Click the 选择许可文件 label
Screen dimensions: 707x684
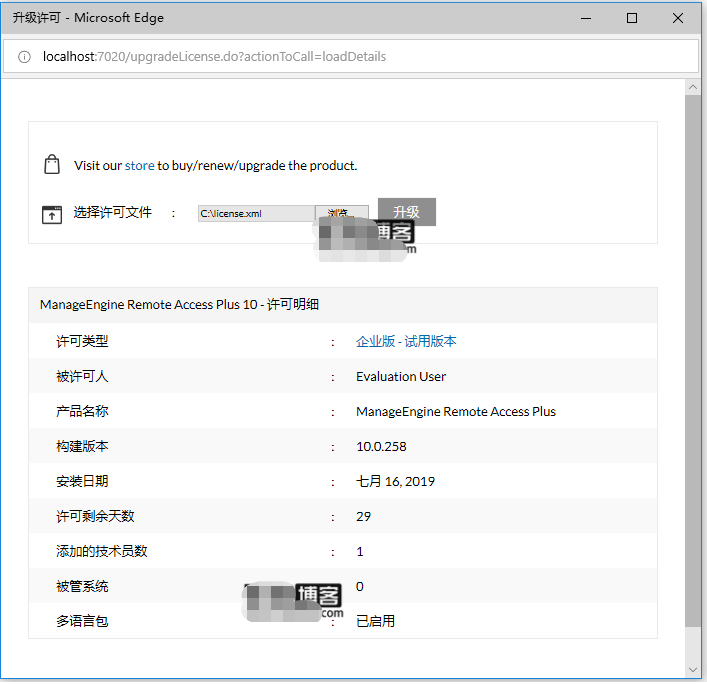tap(113, 212)
